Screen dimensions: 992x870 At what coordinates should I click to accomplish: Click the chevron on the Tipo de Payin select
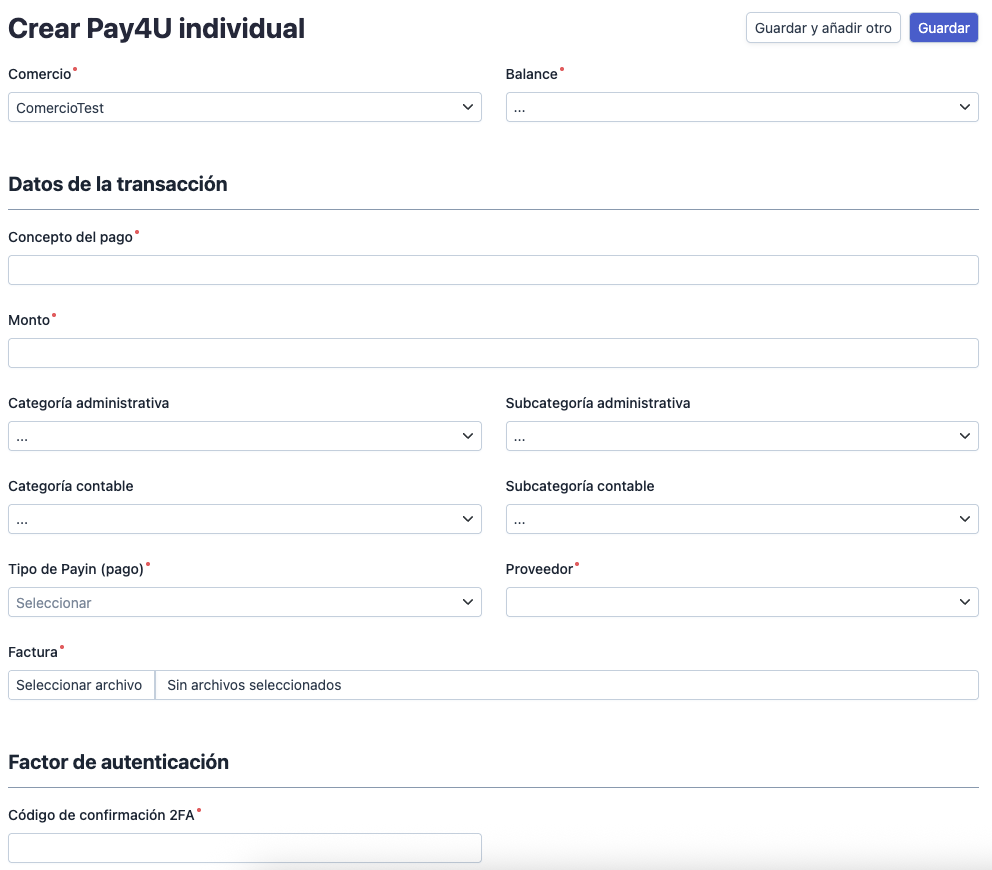point(467,602)
